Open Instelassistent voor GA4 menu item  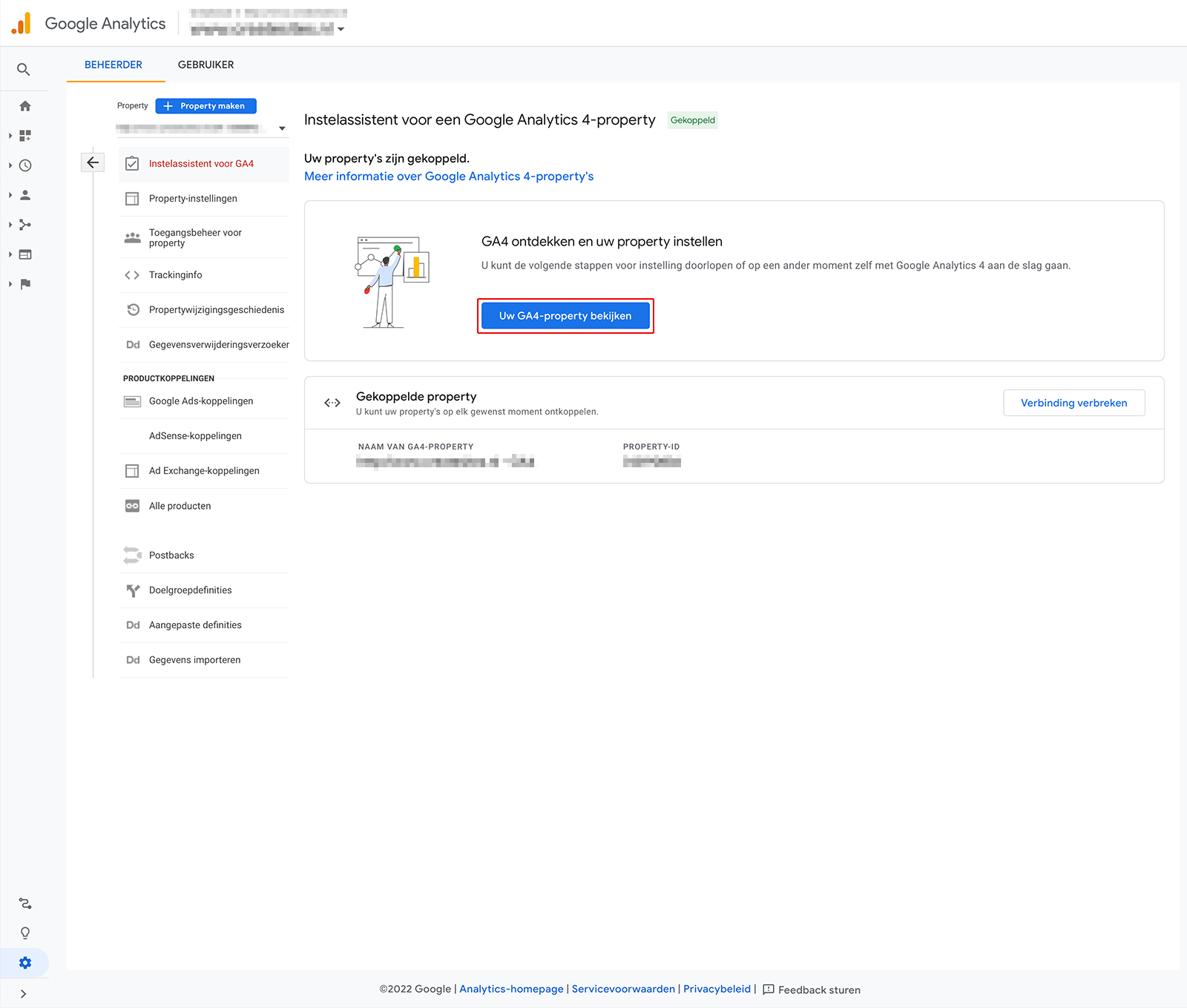pyautogui.click(x=204, y=164)
